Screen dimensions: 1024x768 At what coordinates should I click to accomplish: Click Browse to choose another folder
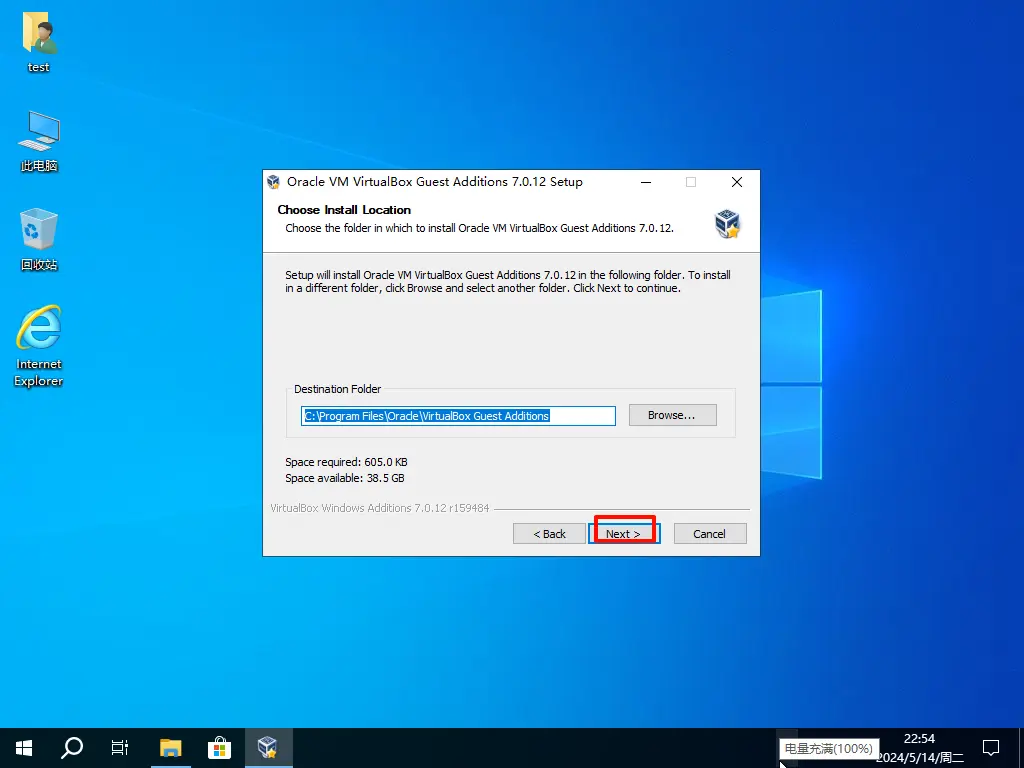(x=673, y=415)
